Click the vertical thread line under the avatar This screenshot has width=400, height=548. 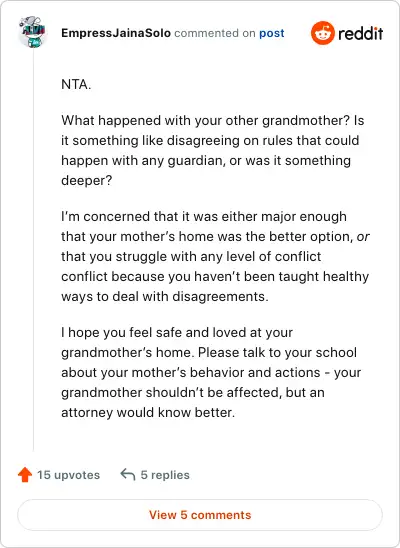34,250
